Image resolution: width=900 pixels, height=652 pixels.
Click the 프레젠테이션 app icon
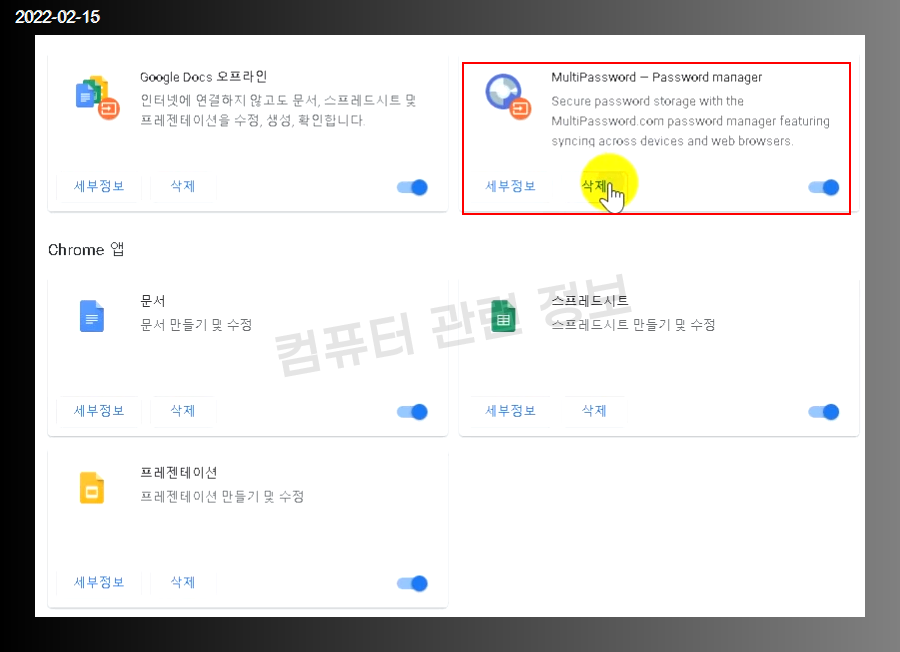(x=92, y=487)
